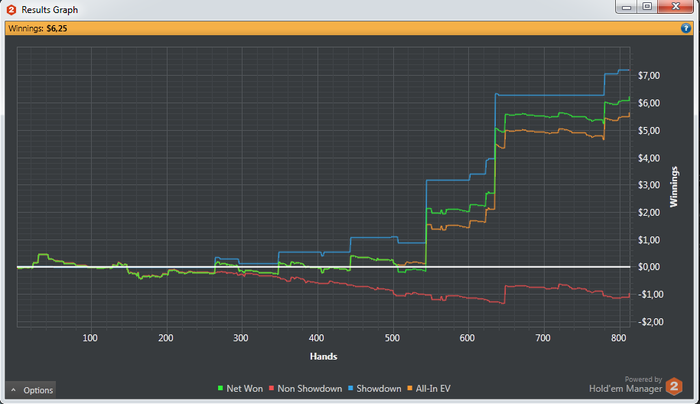
Task: Click the $1,00 axis label
Action: [x=649, y=240]
